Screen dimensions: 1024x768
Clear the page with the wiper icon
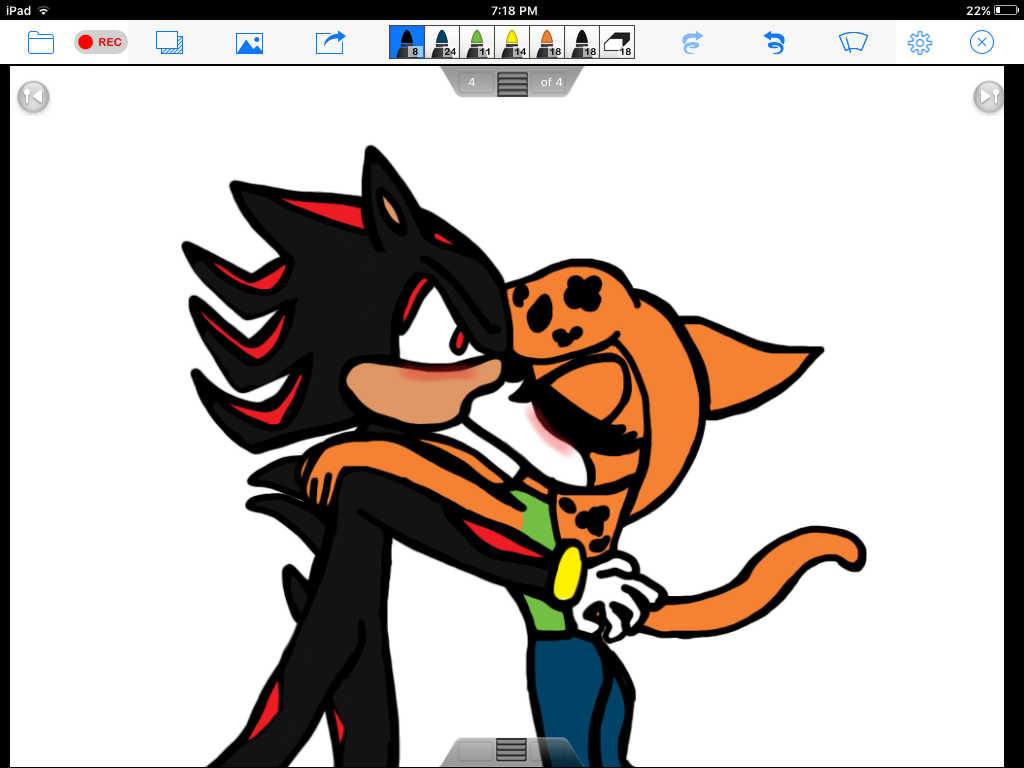pos(853,42)
